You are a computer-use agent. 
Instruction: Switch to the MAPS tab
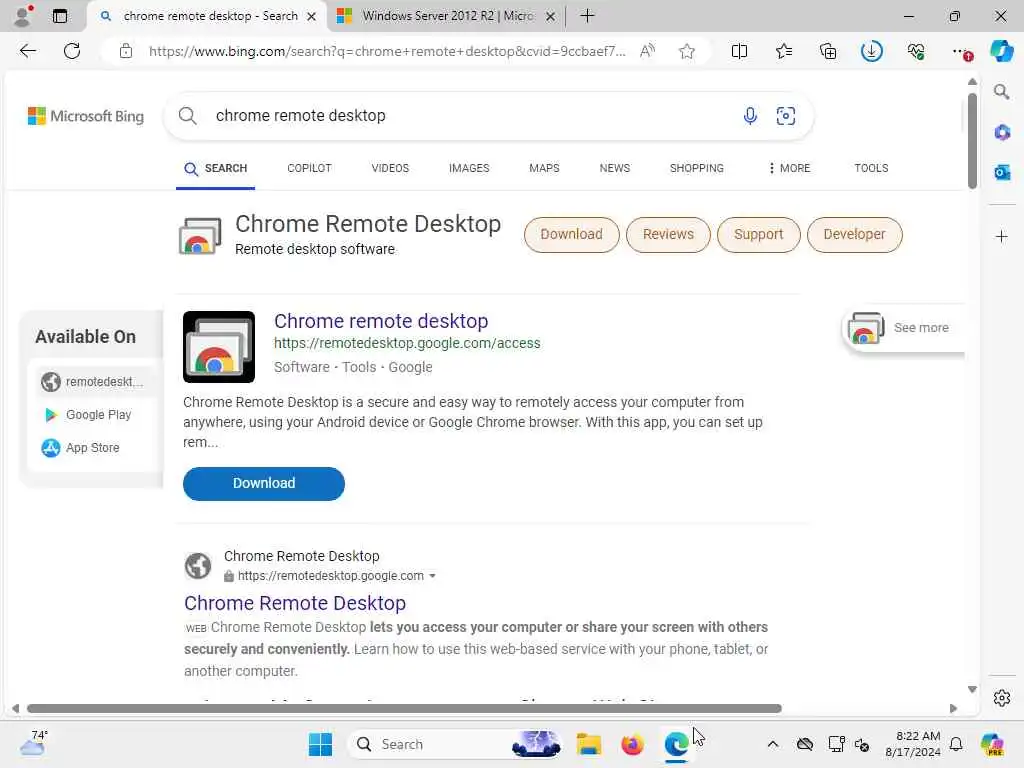pos(544,168)
